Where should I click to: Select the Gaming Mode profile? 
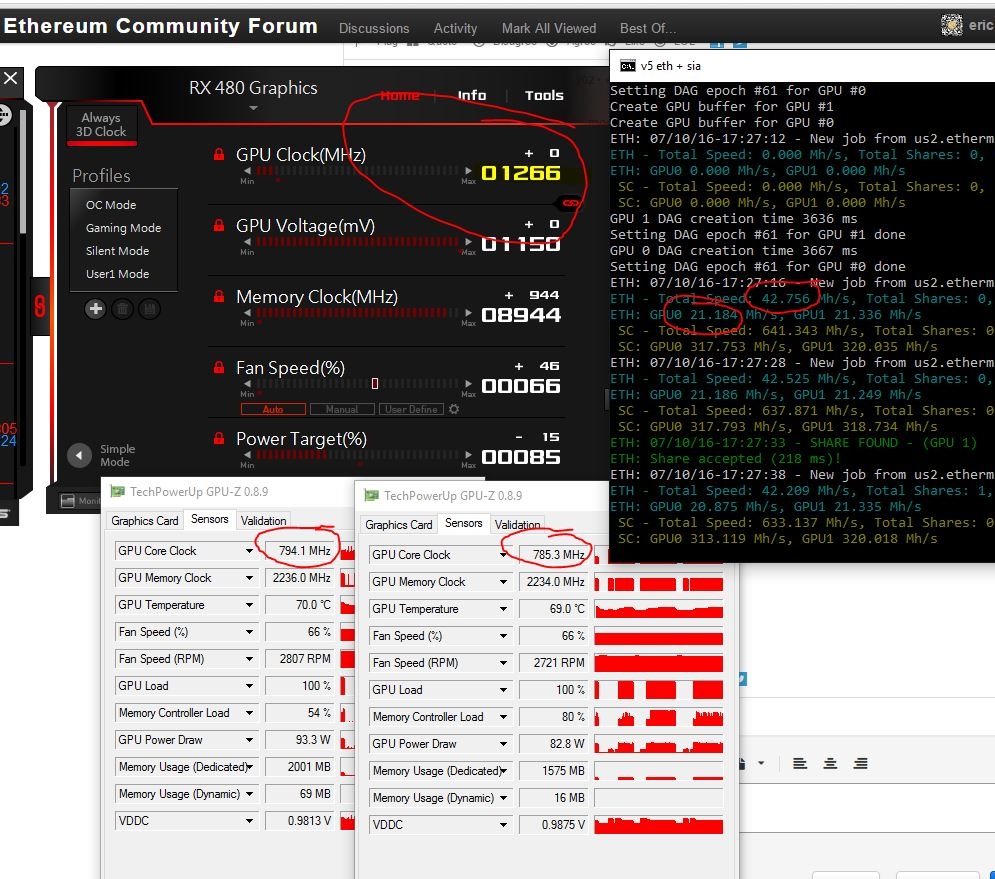[124, 228]
